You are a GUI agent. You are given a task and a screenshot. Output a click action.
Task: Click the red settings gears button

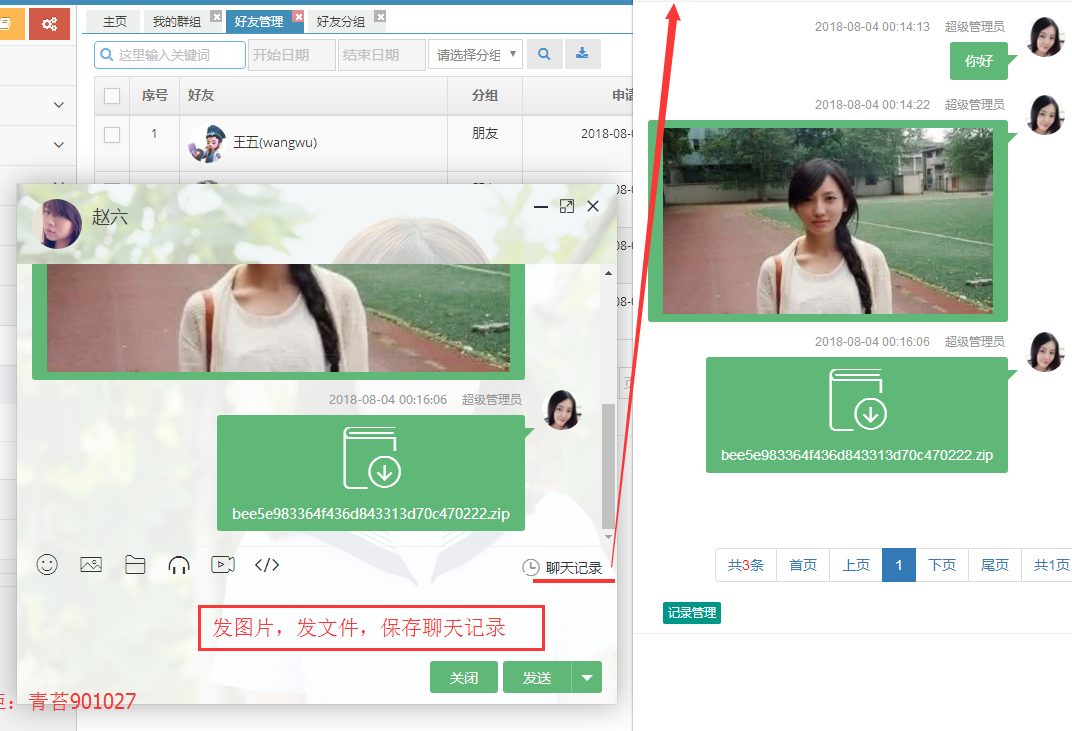[x=49, y=24]
